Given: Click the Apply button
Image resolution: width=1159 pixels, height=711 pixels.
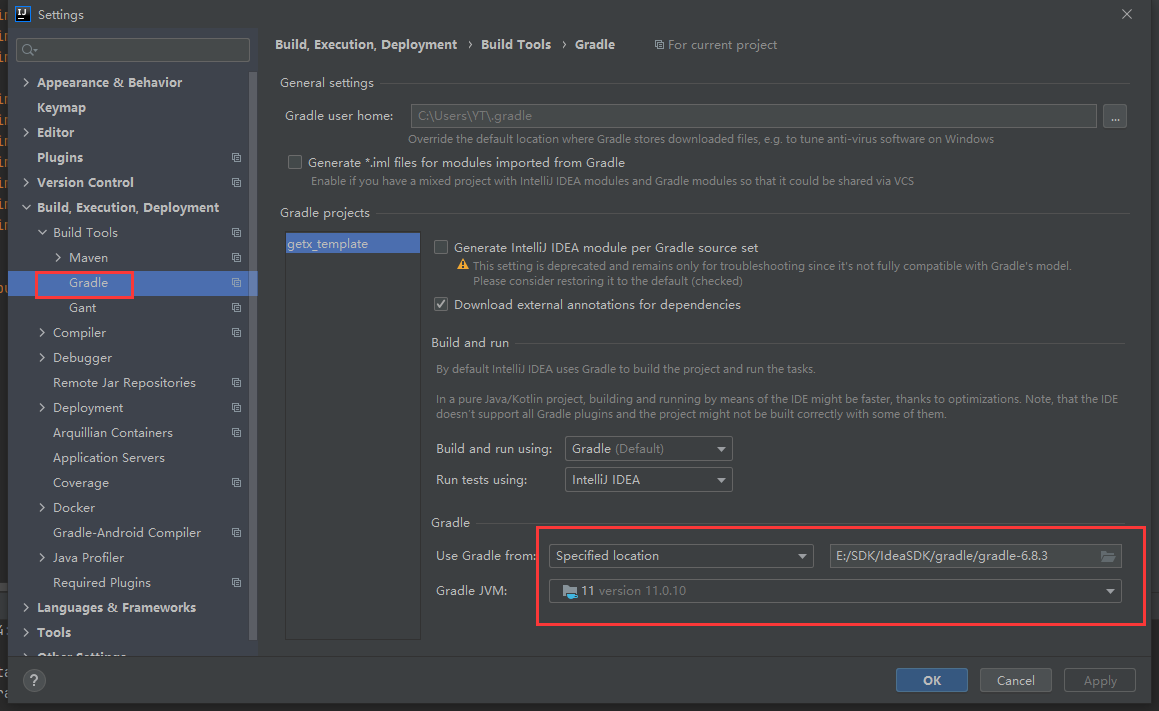Looking at the screenshot, I should click(x=1100, y=680).
